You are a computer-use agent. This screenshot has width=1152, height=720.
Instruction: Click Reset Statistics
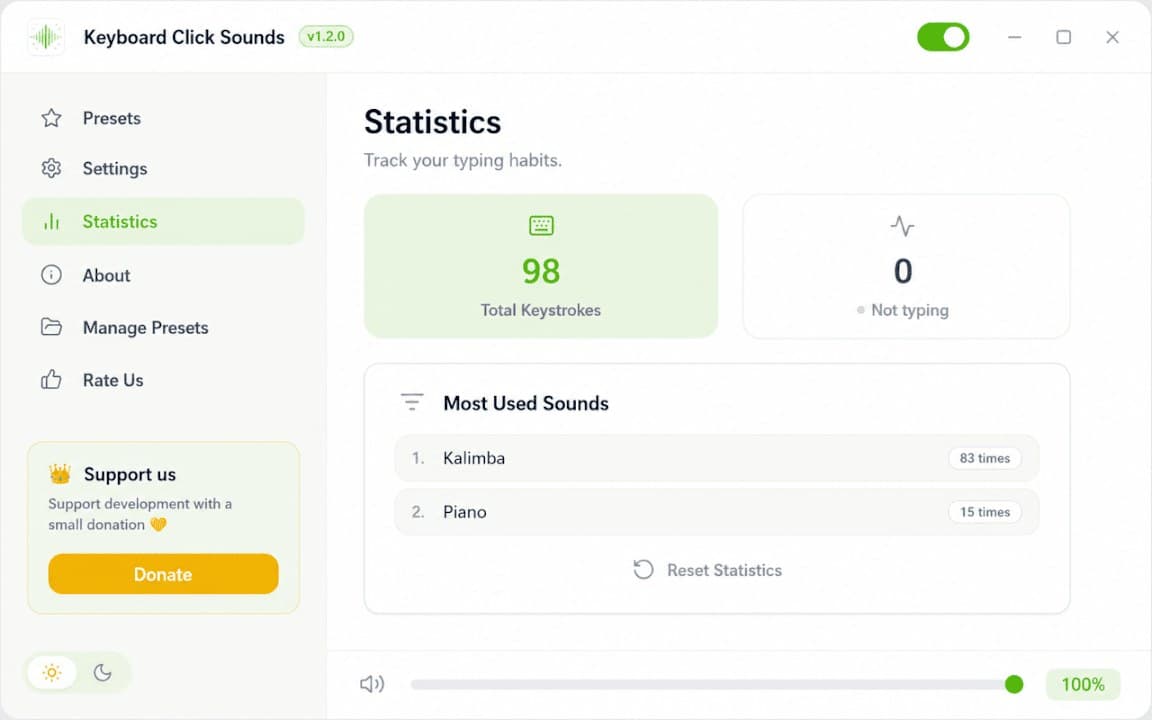[x=708, y=570]
